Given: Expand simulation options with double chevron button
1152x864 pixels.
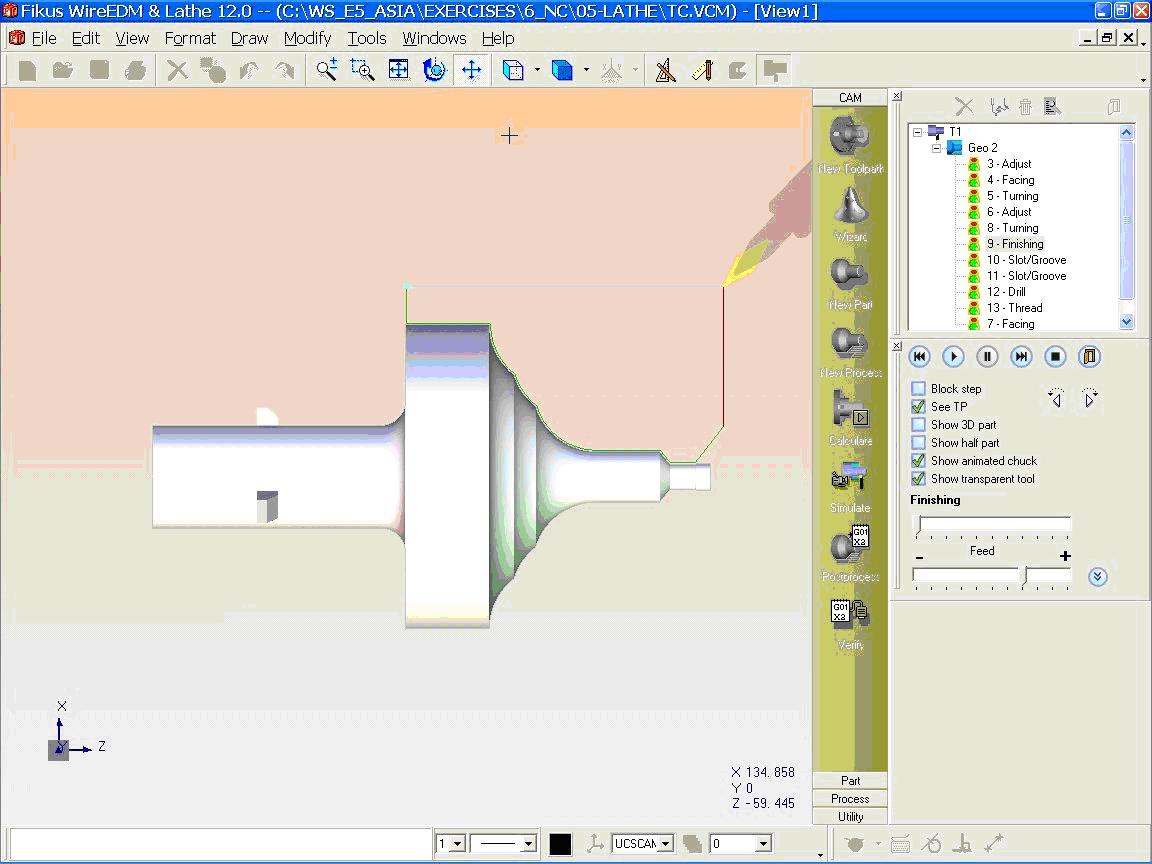Looking at the screenshot, I should coord(1098,577).
